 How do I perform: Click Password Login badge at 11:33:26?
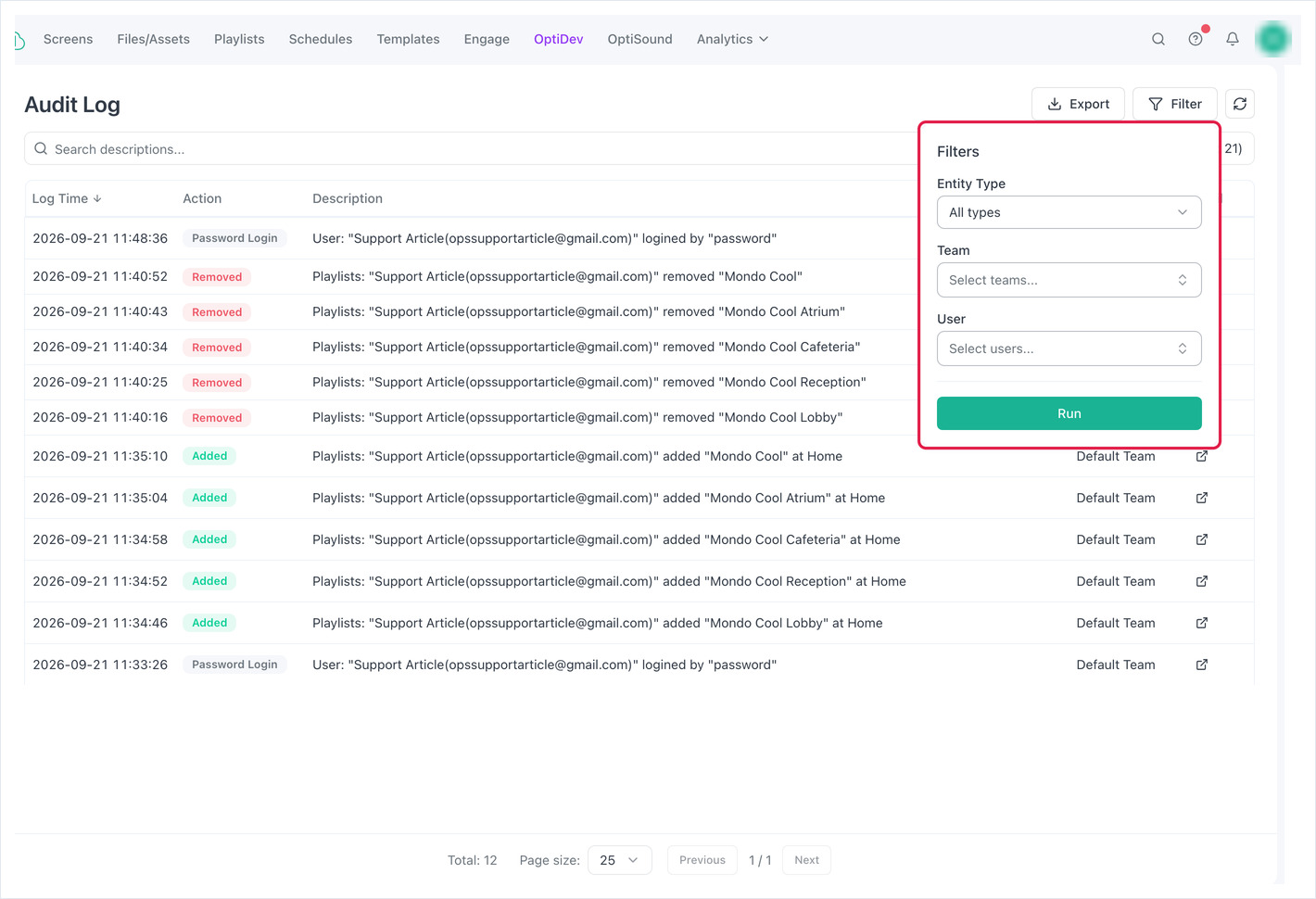tap(234, 665)
